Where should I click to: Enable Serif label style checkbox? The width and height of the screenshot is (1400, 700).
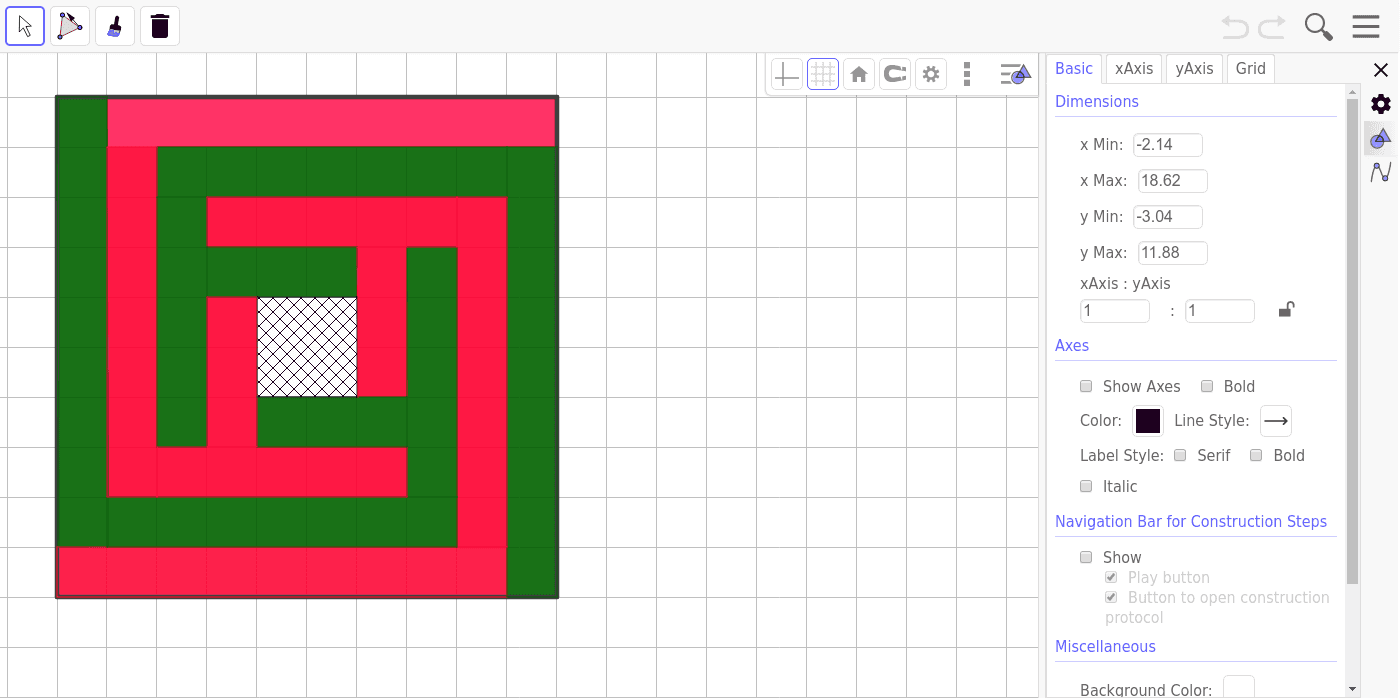(x=1180, y=455)
